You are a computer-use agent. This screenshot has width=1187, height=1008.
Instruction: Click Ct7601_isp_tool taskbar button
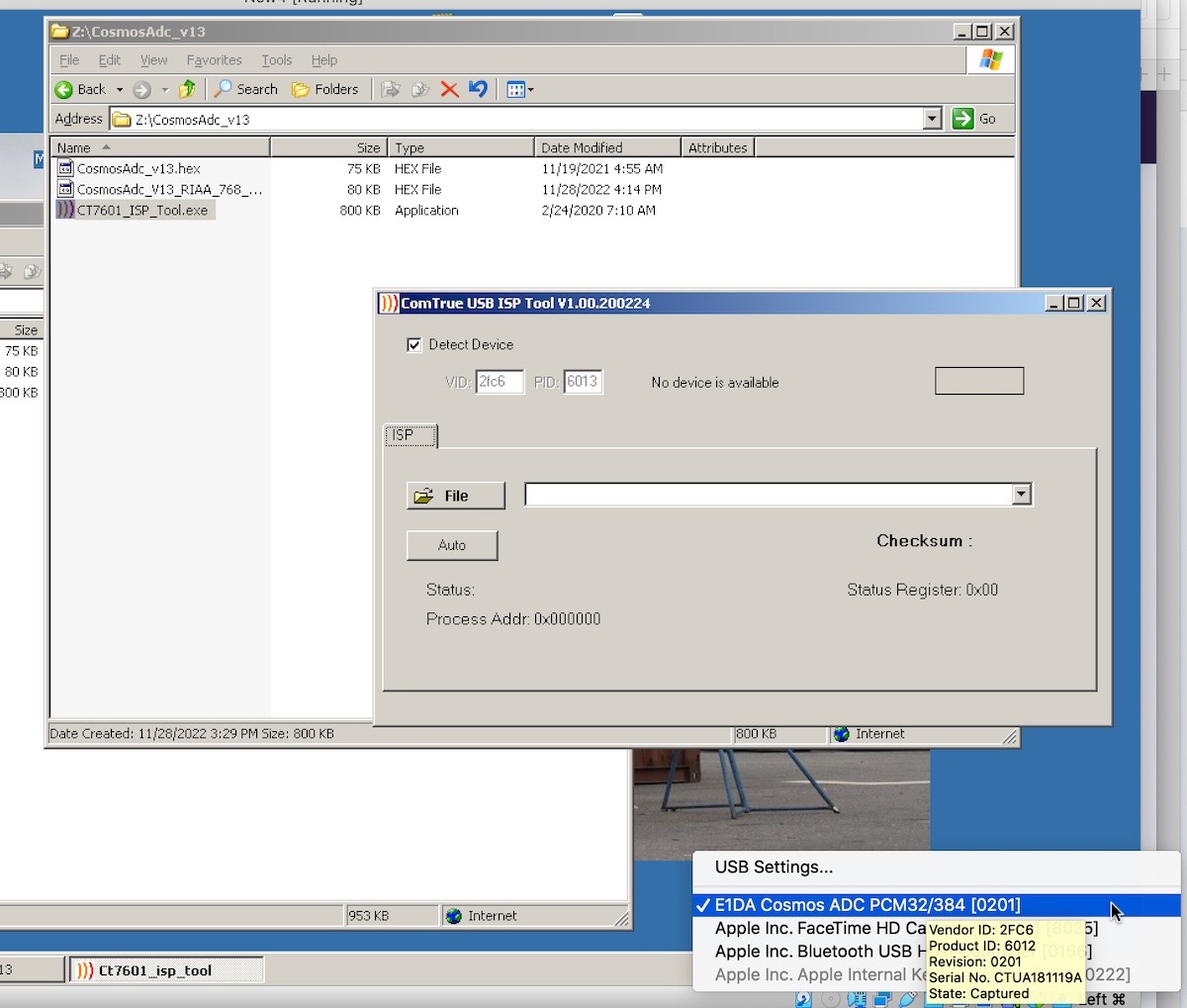click(166, 970)
